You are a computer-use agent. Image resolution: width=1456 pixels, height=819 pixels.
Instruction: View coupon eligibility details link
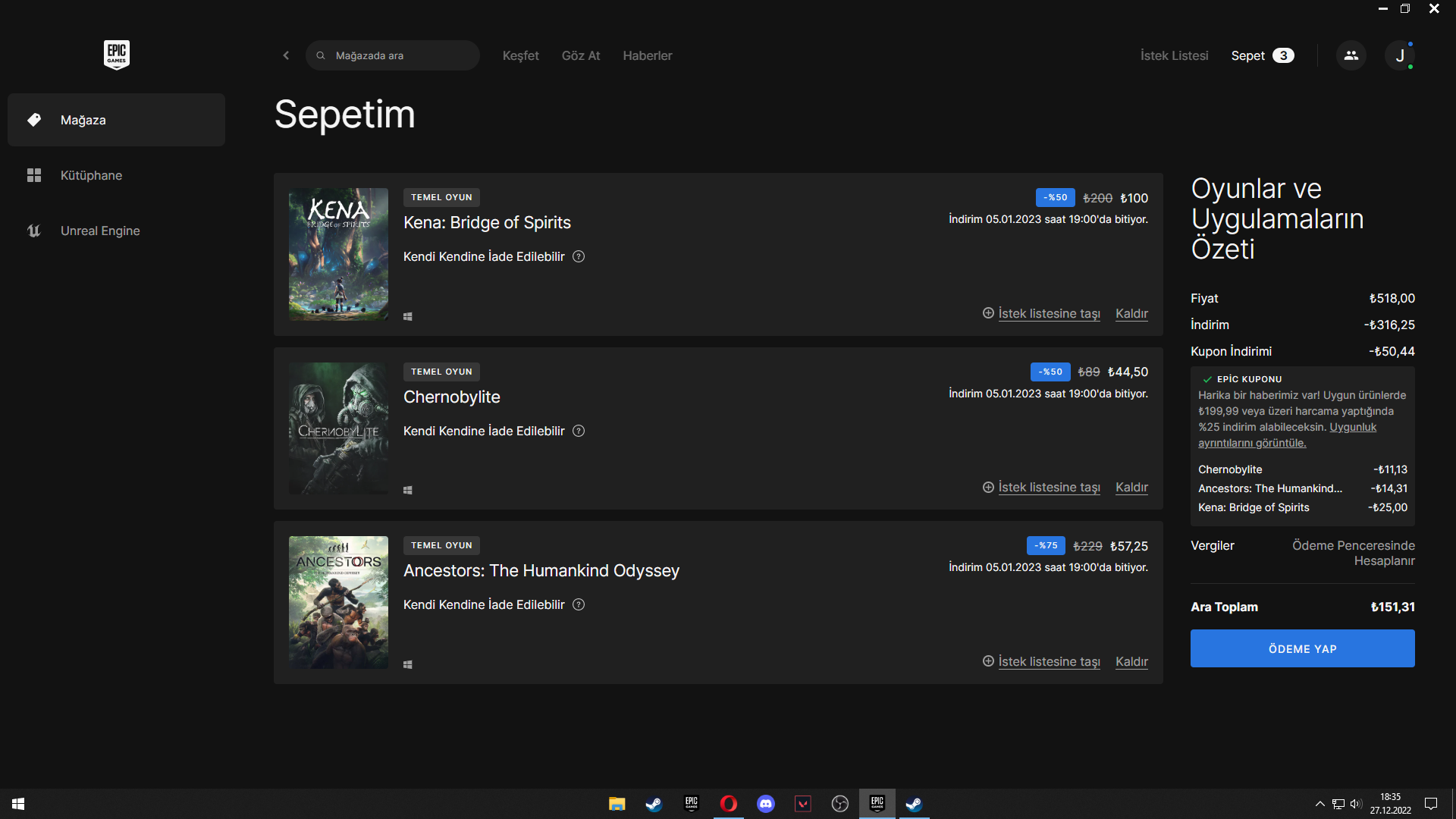tap(1287, 435)
